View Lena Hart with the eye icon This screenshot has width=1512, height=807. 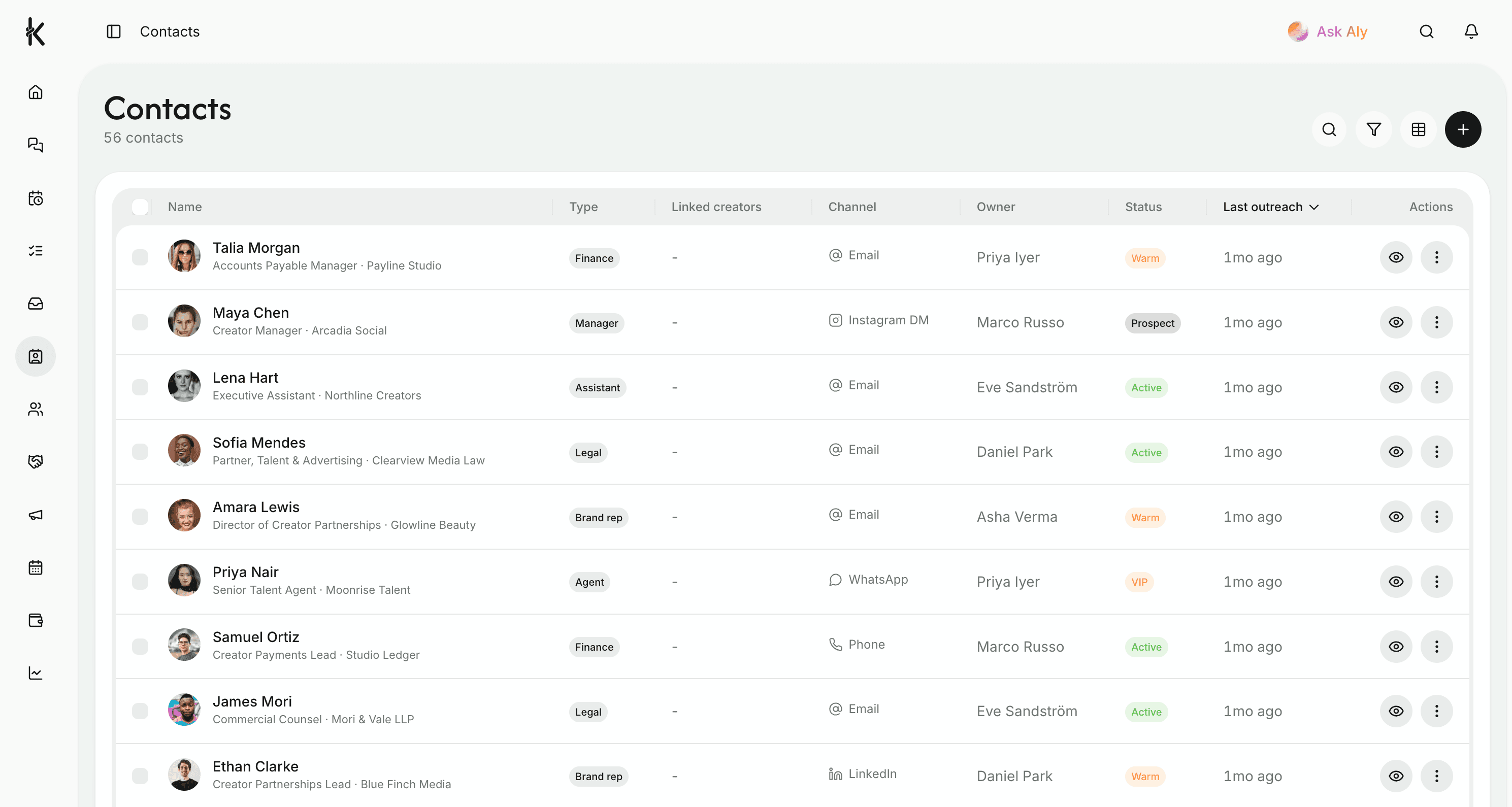pyautogui.click(x=1396, y=387)
